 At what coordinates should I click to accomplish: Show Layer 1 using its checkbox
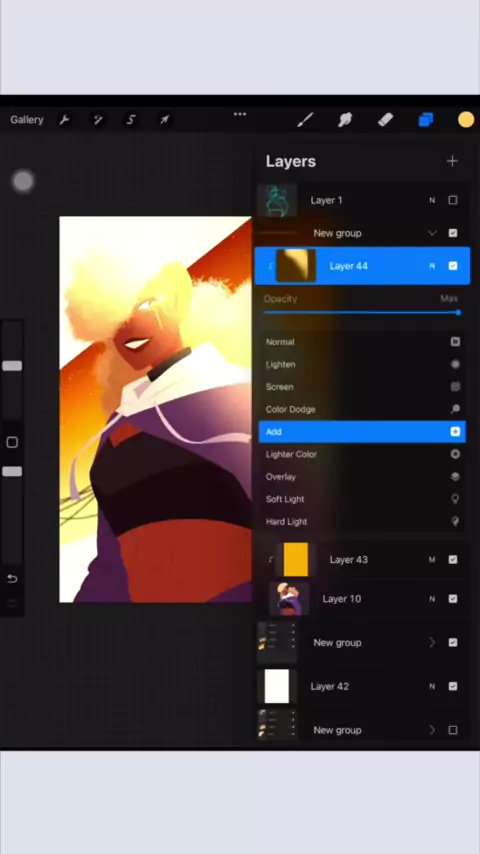(453, 200)
